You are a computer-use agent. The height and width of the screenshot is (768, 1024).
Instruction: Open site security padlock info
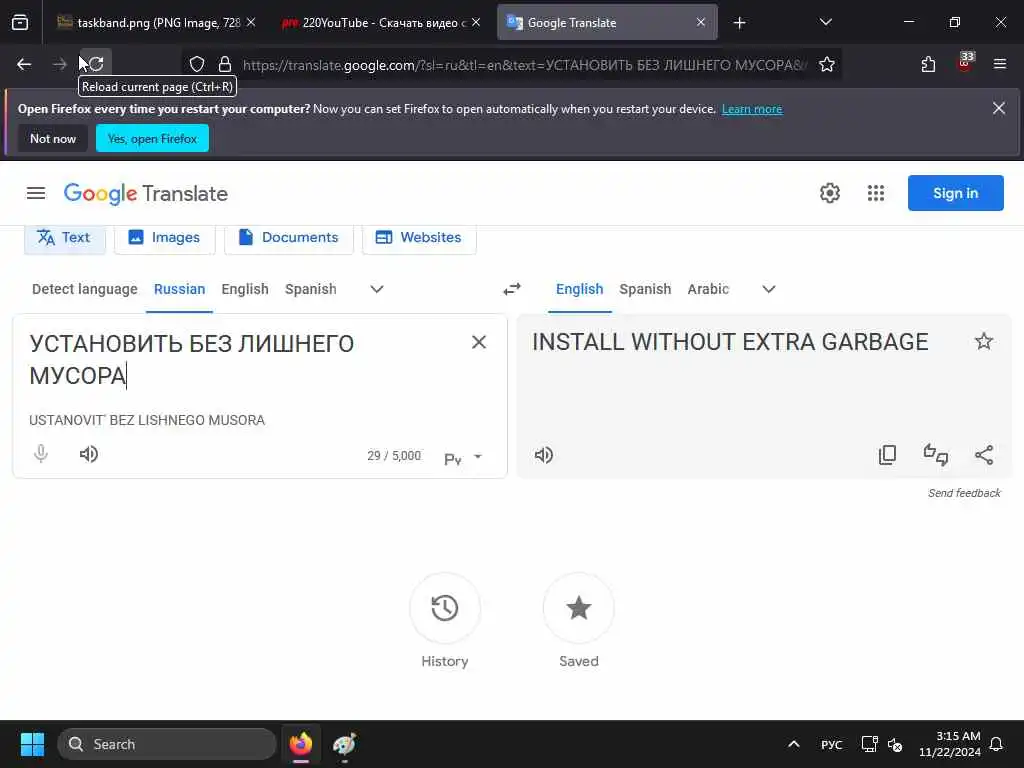click(x=225, y=64)
